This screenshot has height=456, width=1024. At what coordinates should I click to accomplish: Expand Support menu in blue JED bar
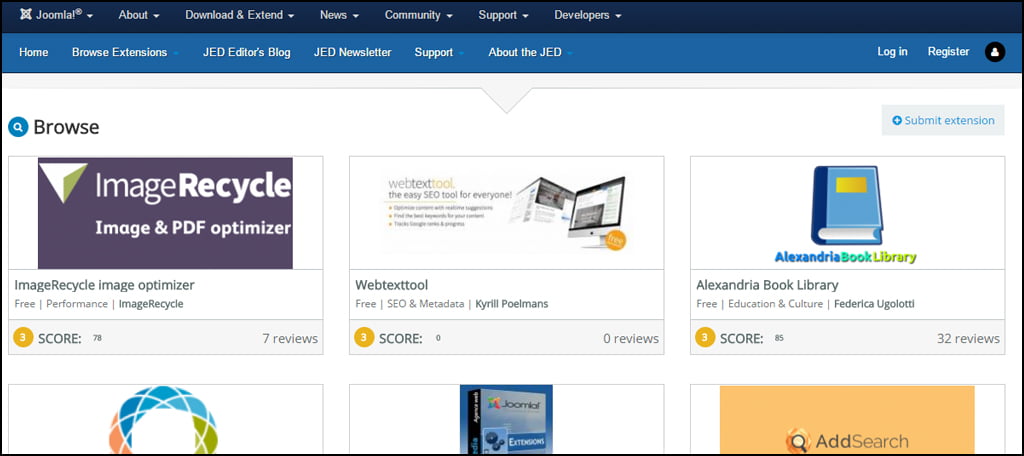point(439,52)
